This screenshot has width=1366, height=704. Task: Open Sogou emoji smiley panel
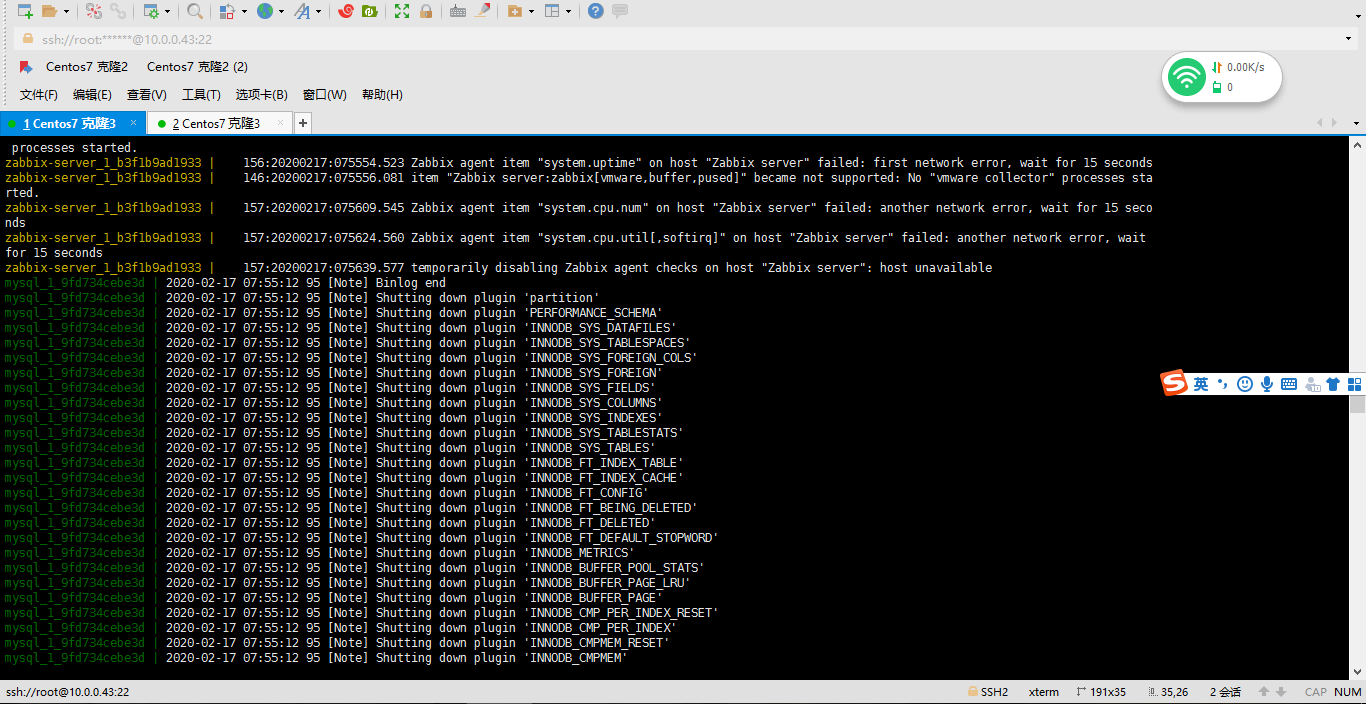(1245, 384)
